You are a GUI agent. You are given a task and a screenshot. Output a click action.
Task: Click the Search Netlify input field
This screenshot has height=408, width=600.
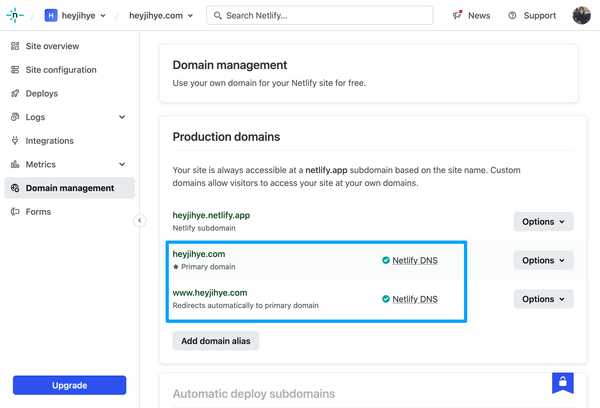(x=320, y=15)
